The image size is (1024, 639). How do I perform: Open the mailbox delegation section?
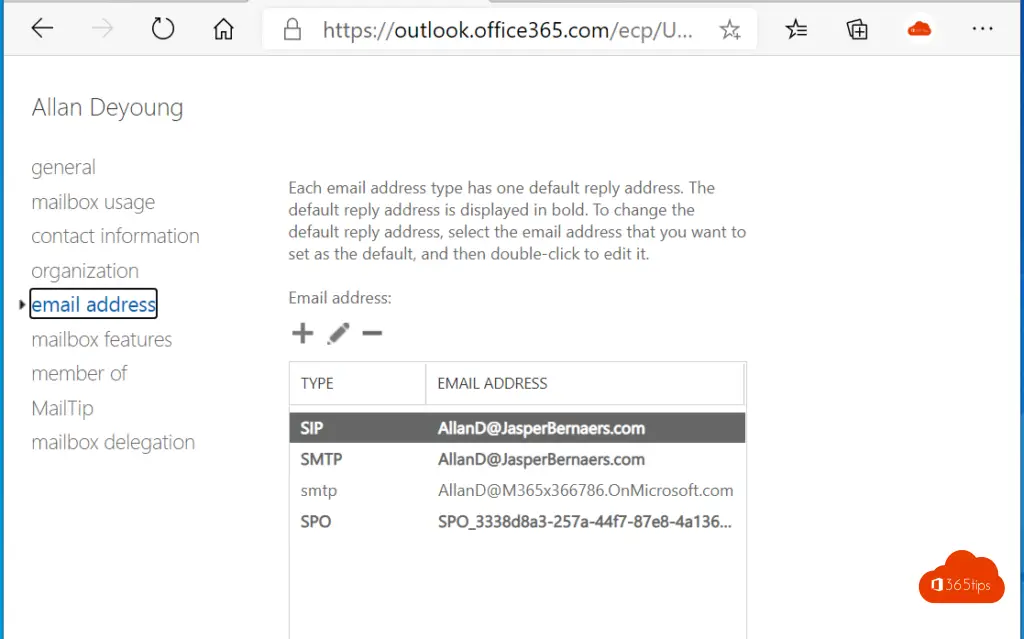(x=113, y=442)
